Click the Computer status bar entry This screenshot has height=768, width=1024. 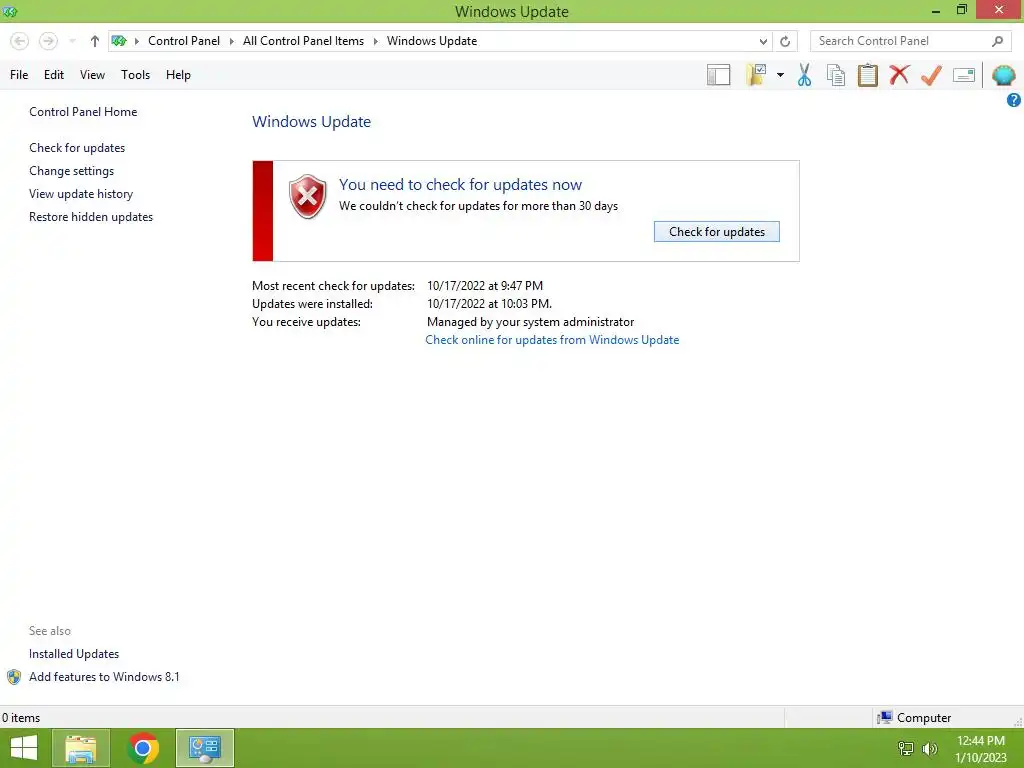tap(914, 718)
